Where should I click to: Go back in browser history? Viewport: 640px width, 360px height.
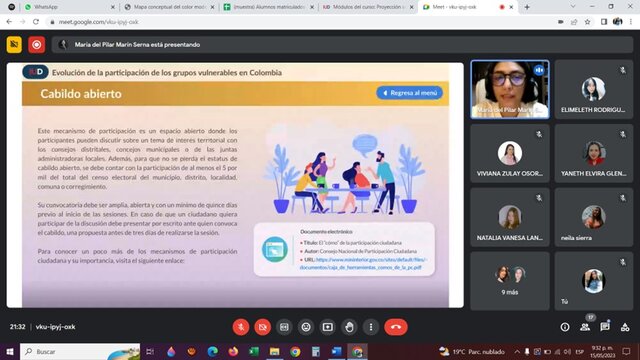click(x=9, y=22)
